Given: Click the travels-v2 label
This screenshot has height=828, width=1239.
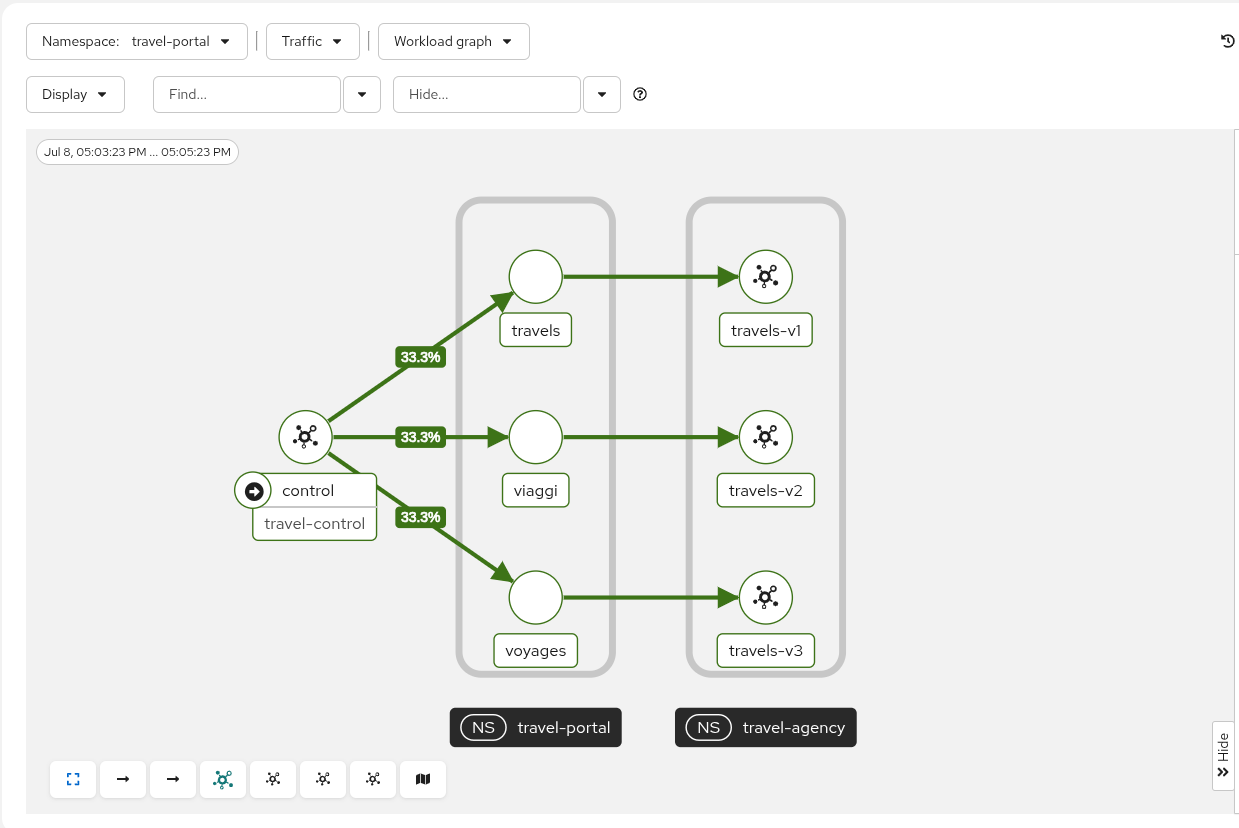Looking at the screenshot, I should click(766, 491).
